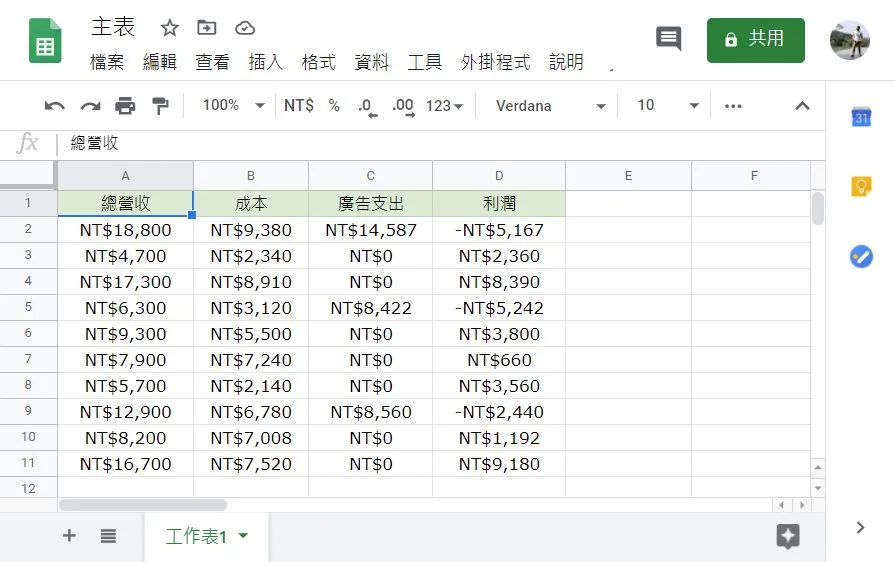Move document with folder icon
This screenshot has width=895, height=562.
[x=207, y=27]
